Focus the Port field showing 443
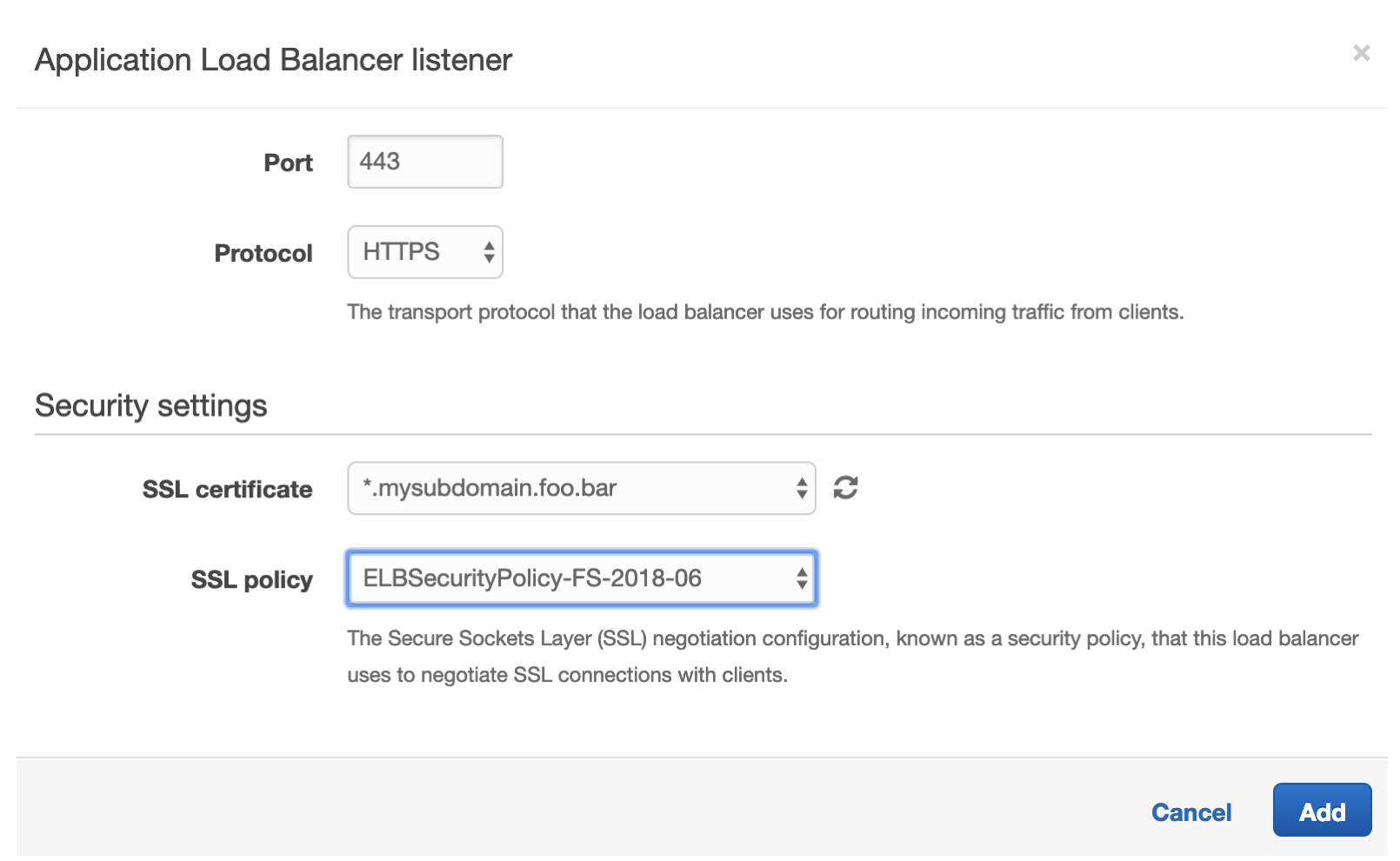1400x861 pixels. pyautogui.click(x=424, y=162)
